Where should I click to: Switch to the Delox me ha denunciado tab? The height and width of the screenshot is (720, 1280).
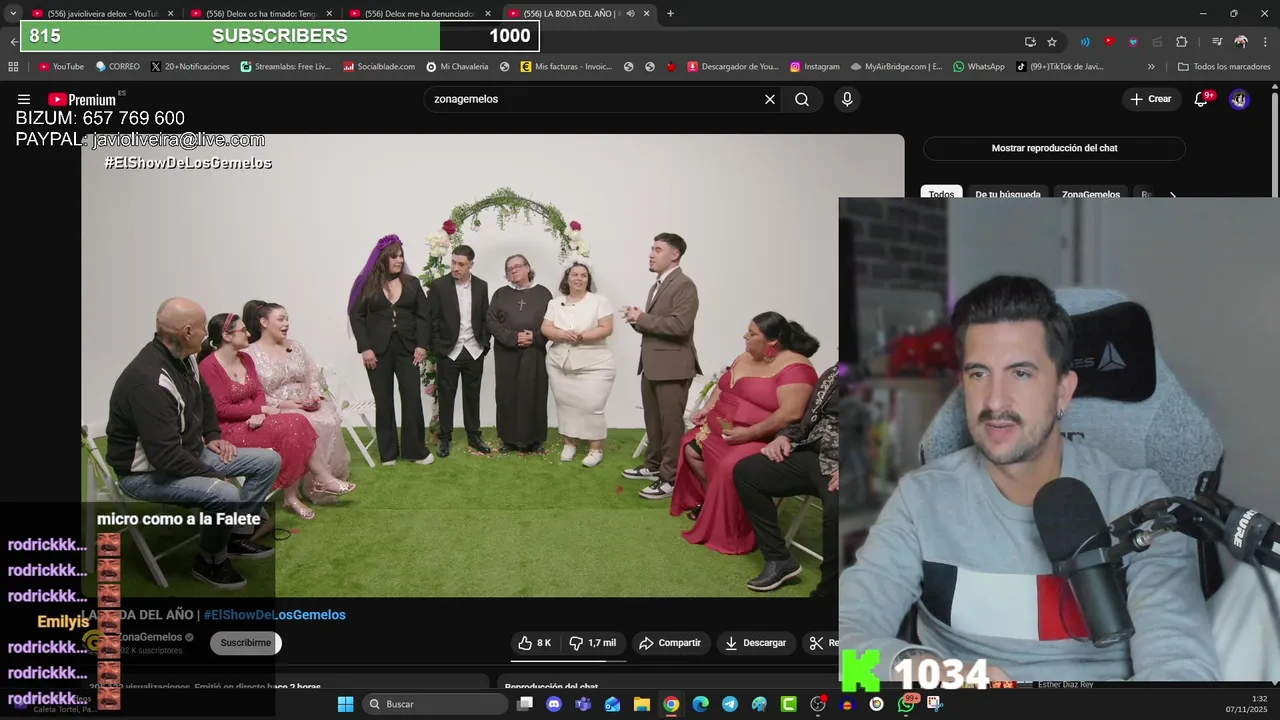coord(419,14)
